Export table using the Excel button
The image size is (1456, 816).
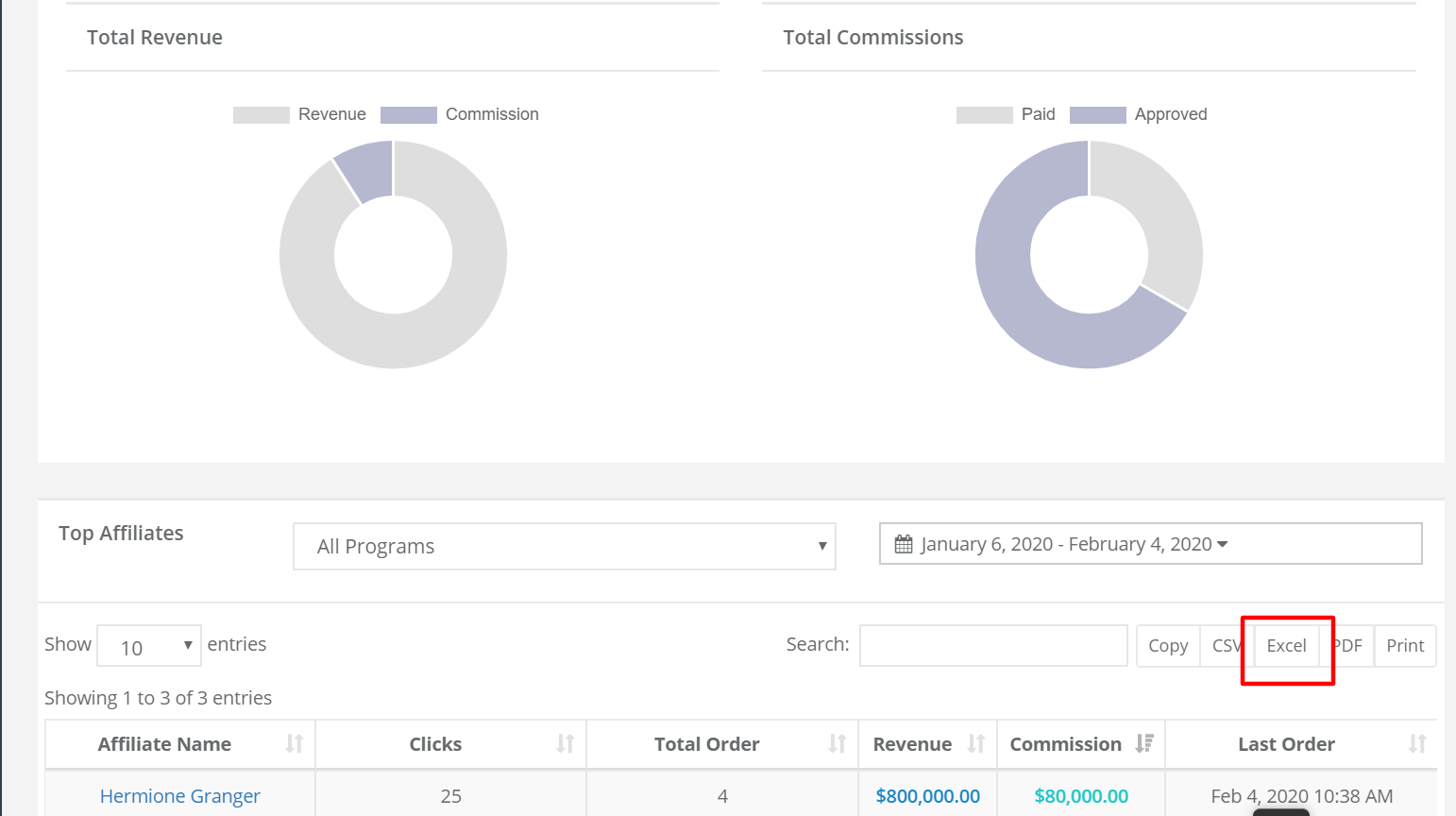1286,646
